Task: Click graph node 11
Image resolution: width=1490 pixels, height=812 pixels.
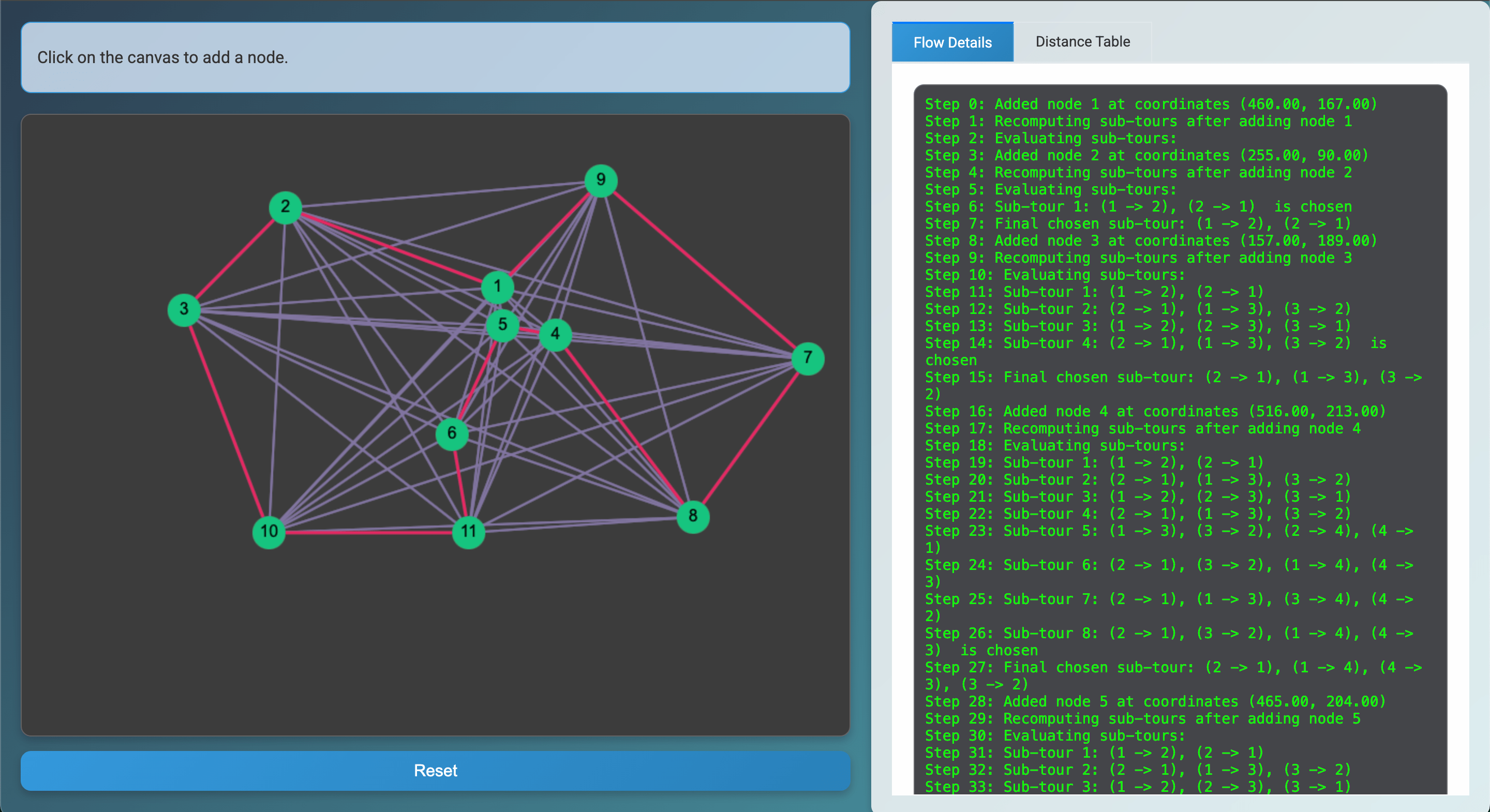Action: pos(468,532)
